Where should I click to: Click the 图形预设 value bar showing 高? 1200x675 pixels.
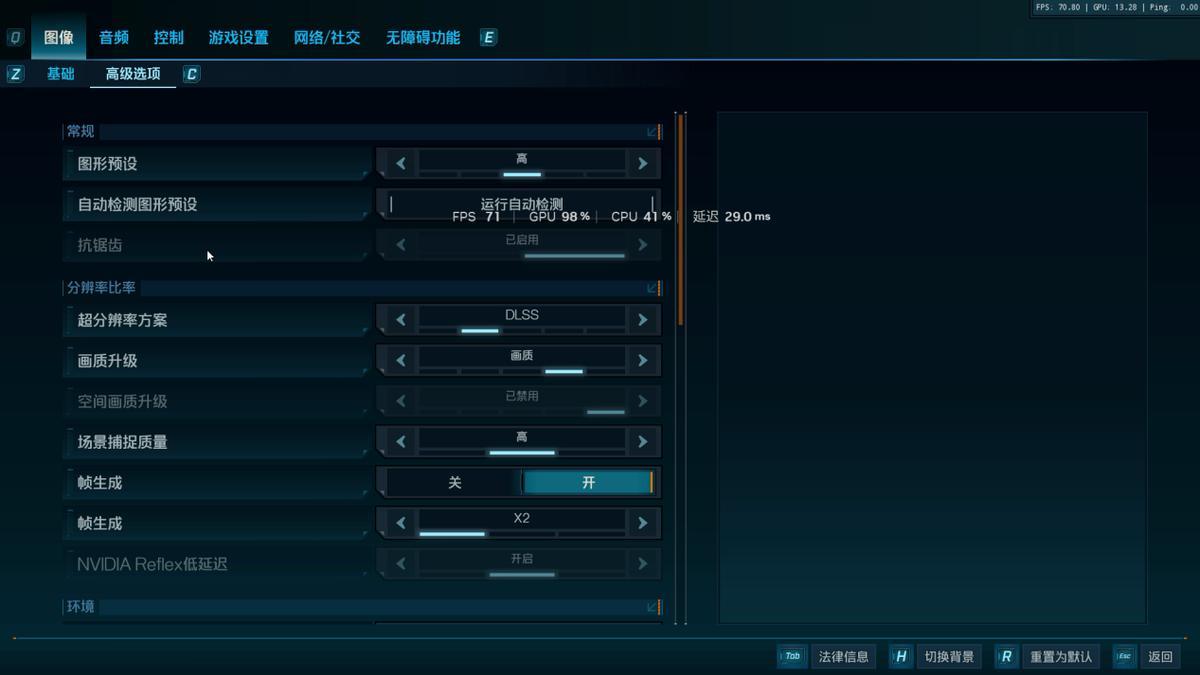click(x=521, y=164)
